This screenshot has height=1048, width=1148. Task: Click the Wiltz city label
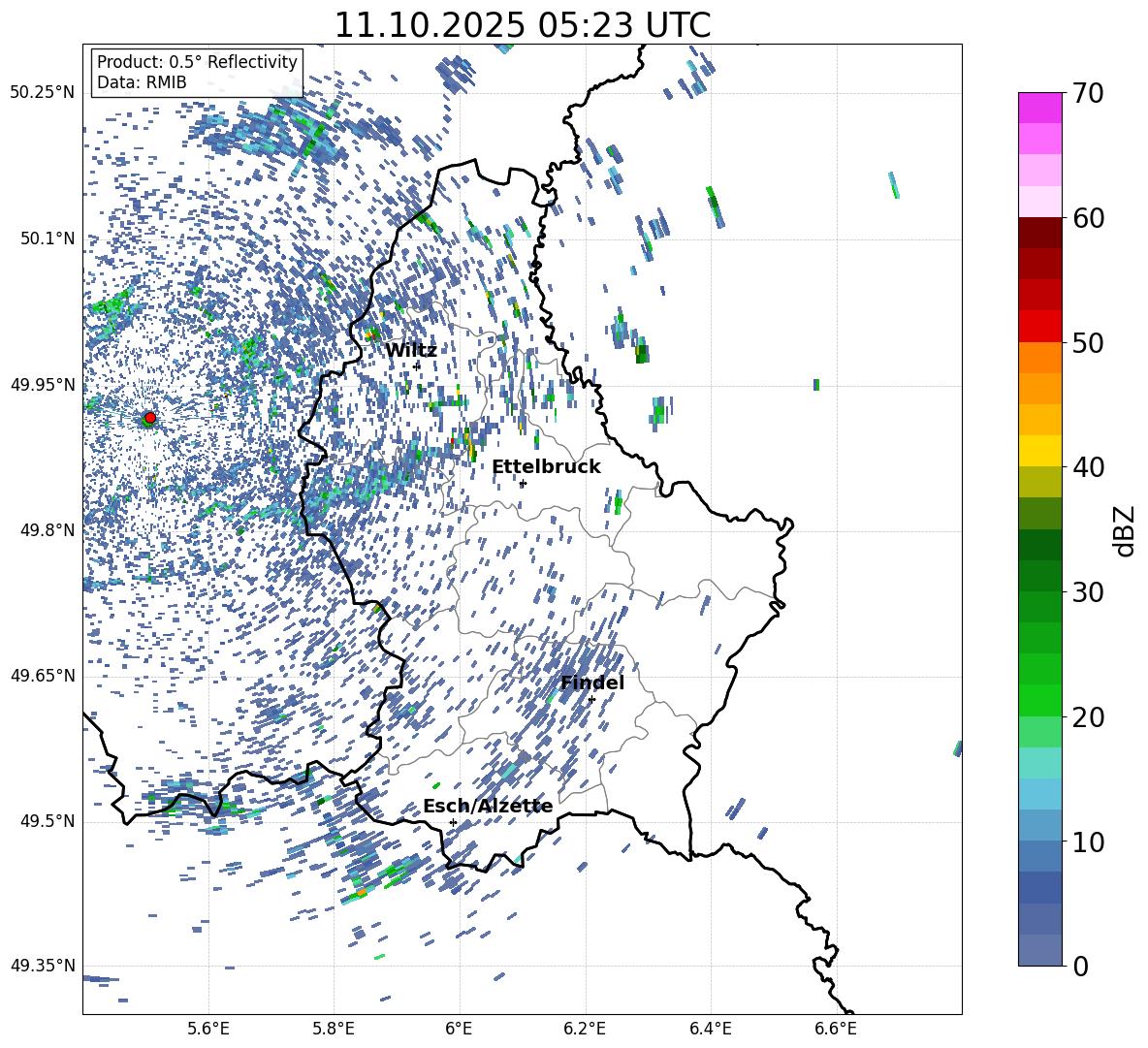point(411,351)
